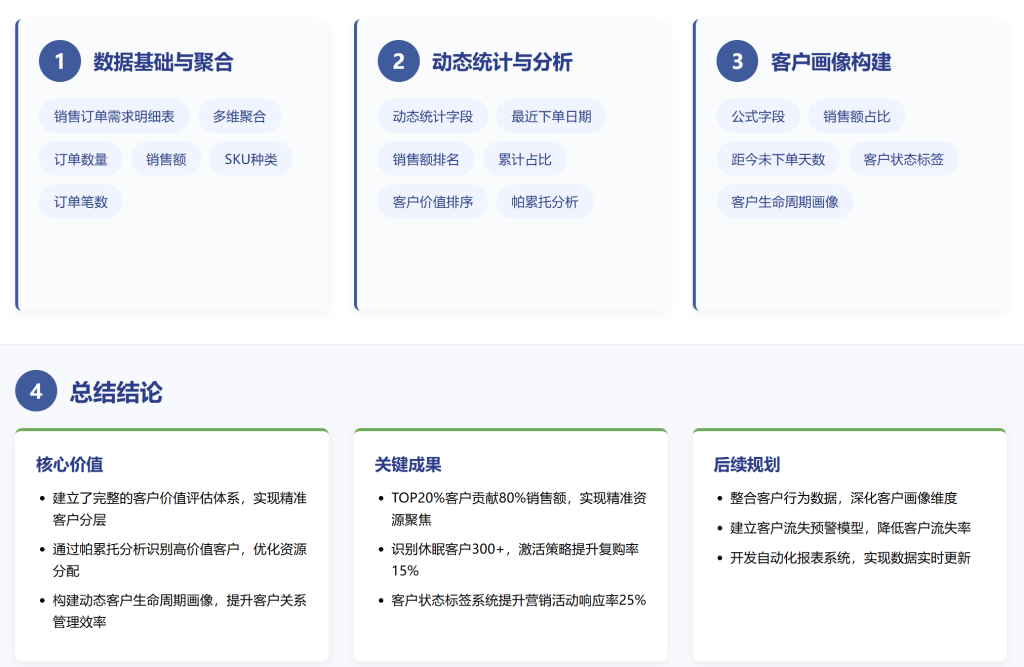Click the number 3 circle badge
The height and width of the screenshot is (667, 1024).
click(x=737, y=61)
